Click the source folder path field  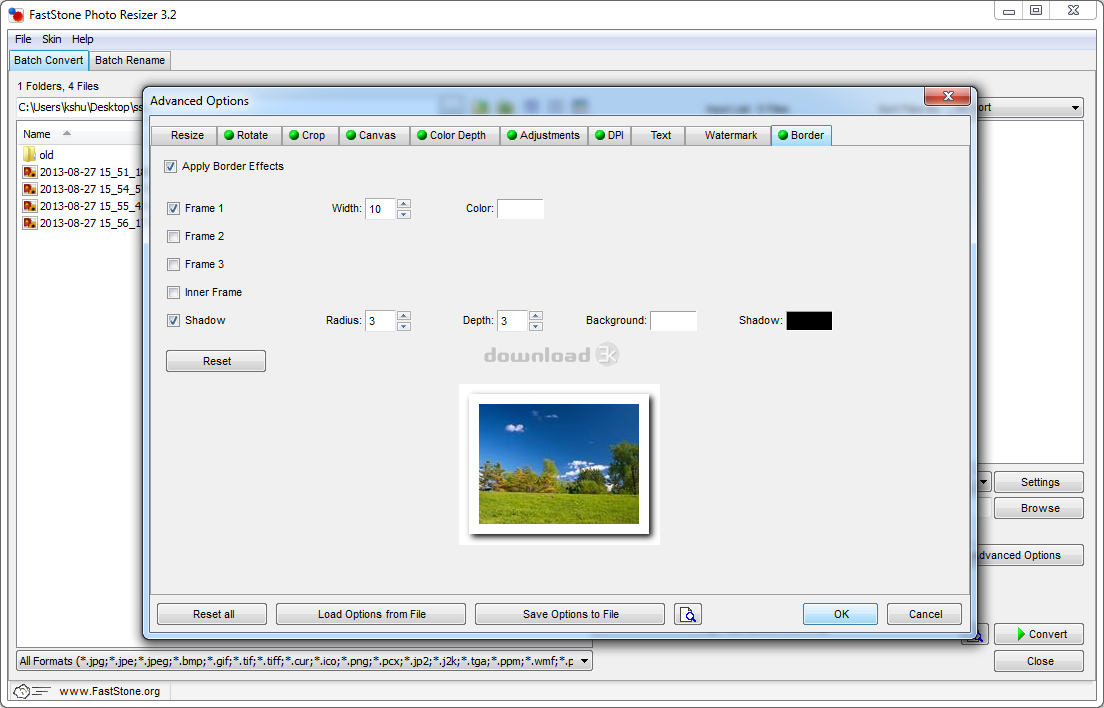click(80, 108)
